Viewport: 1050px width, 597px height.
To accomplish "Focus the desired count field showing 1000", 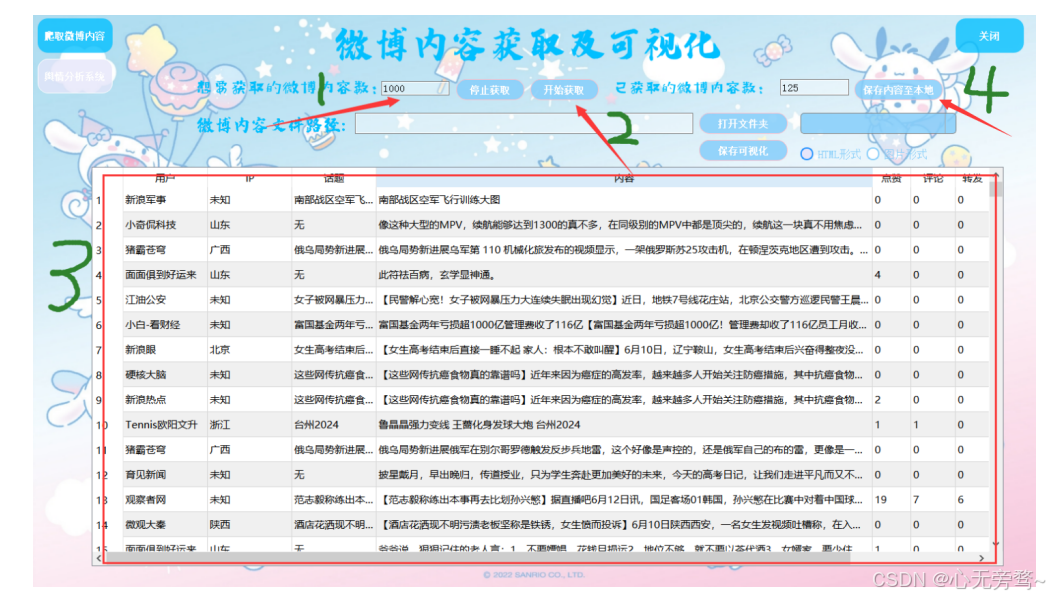I will tap(415, 88).
